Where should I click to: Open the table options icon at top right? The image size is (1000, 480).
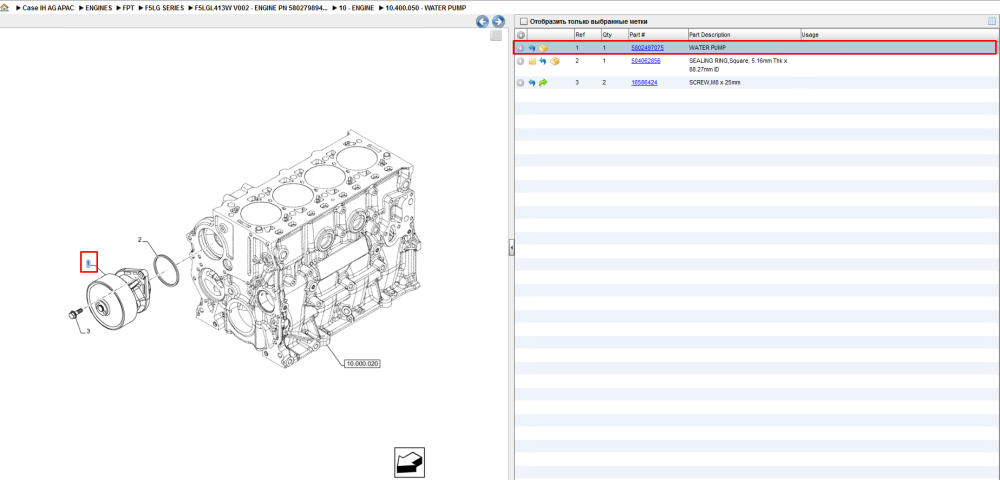coord(991,21)
